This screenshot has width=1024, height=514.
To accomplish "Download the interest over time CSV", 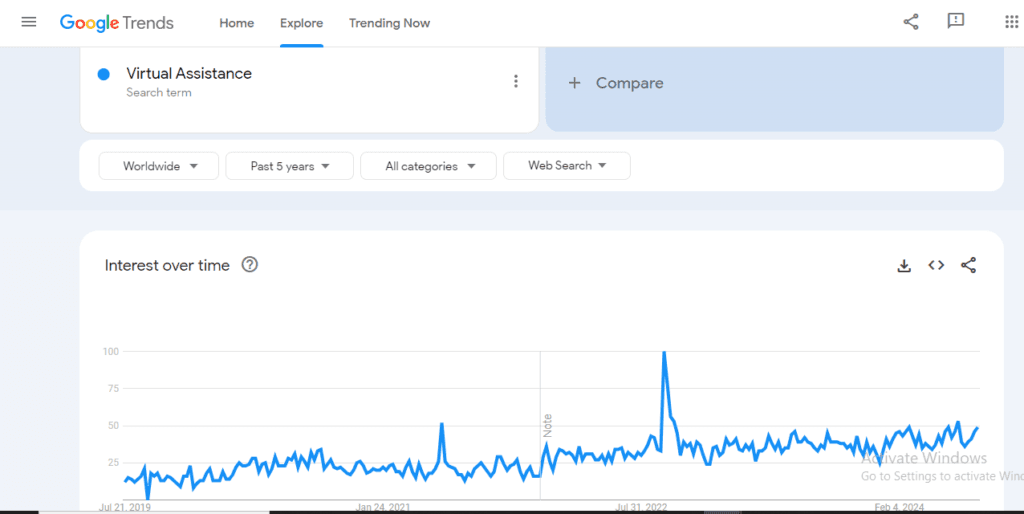I will pyautogui.click(x=904, y=265).
